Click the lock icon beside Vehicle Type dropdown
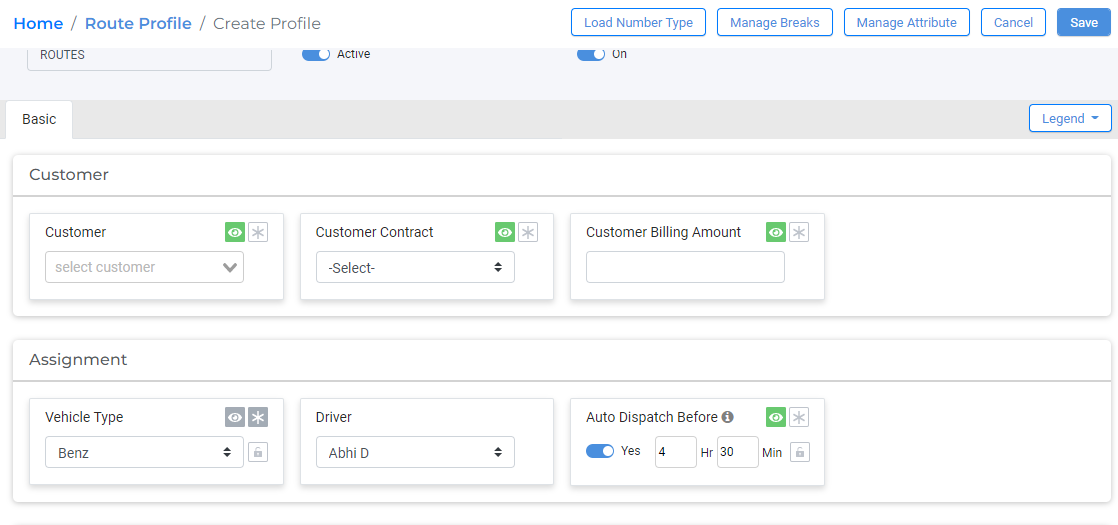 pyautogui.click(x=258, y=452)
